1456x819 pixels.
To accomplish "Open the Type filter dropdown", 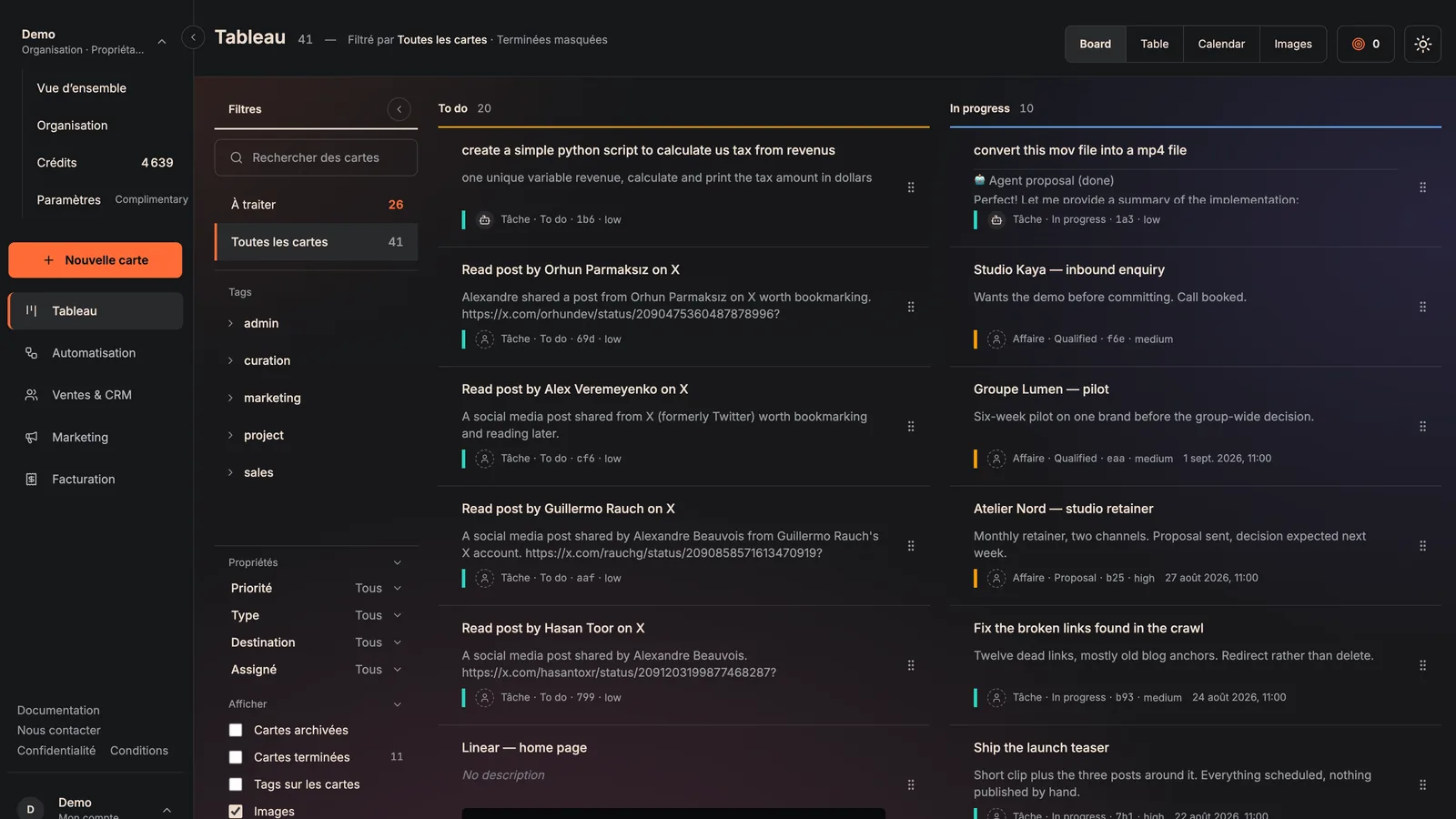I will coord(379,615).
